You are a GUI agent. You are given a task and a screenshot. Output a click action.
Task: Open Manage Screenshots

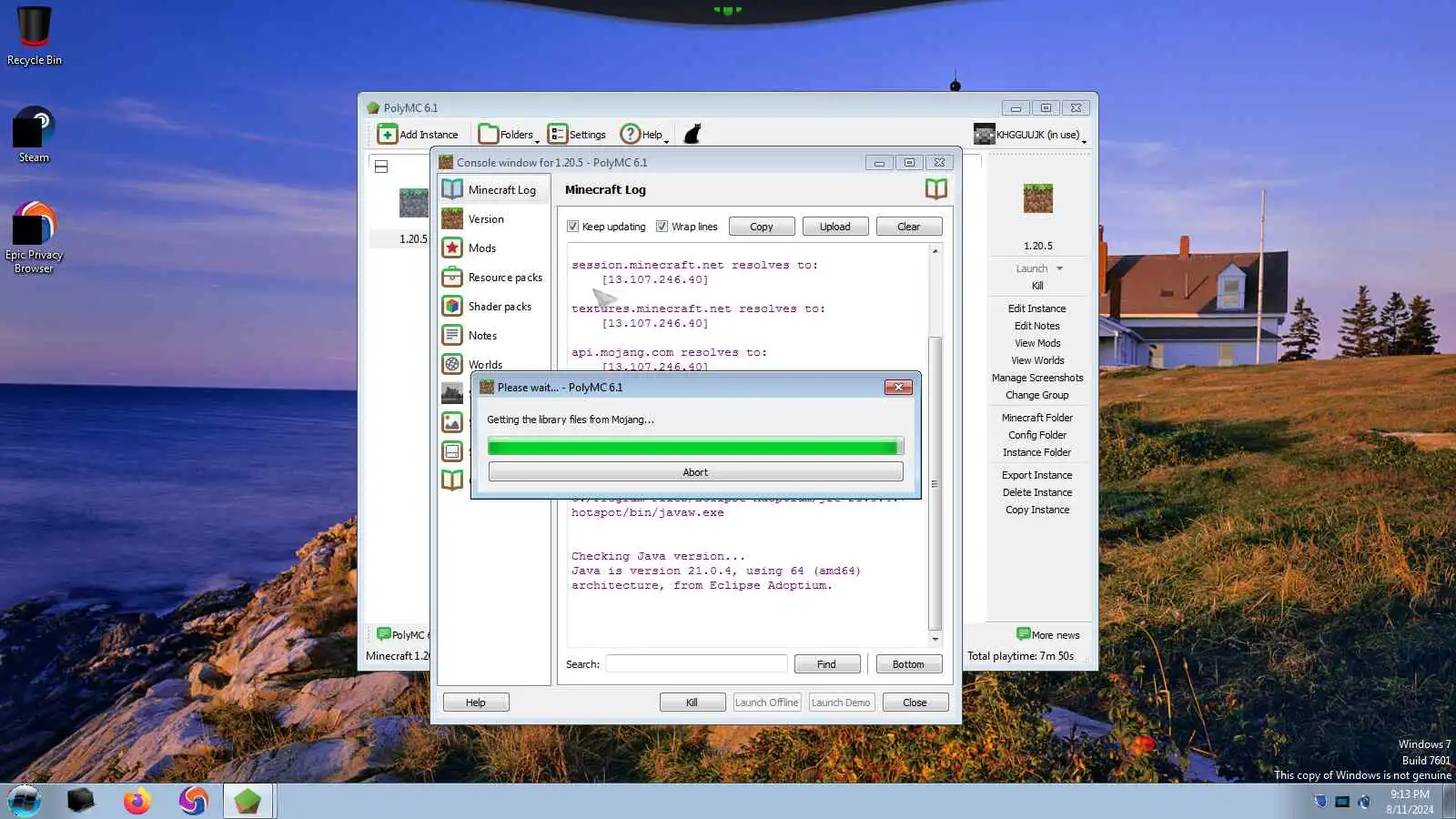coord(1037,378)
